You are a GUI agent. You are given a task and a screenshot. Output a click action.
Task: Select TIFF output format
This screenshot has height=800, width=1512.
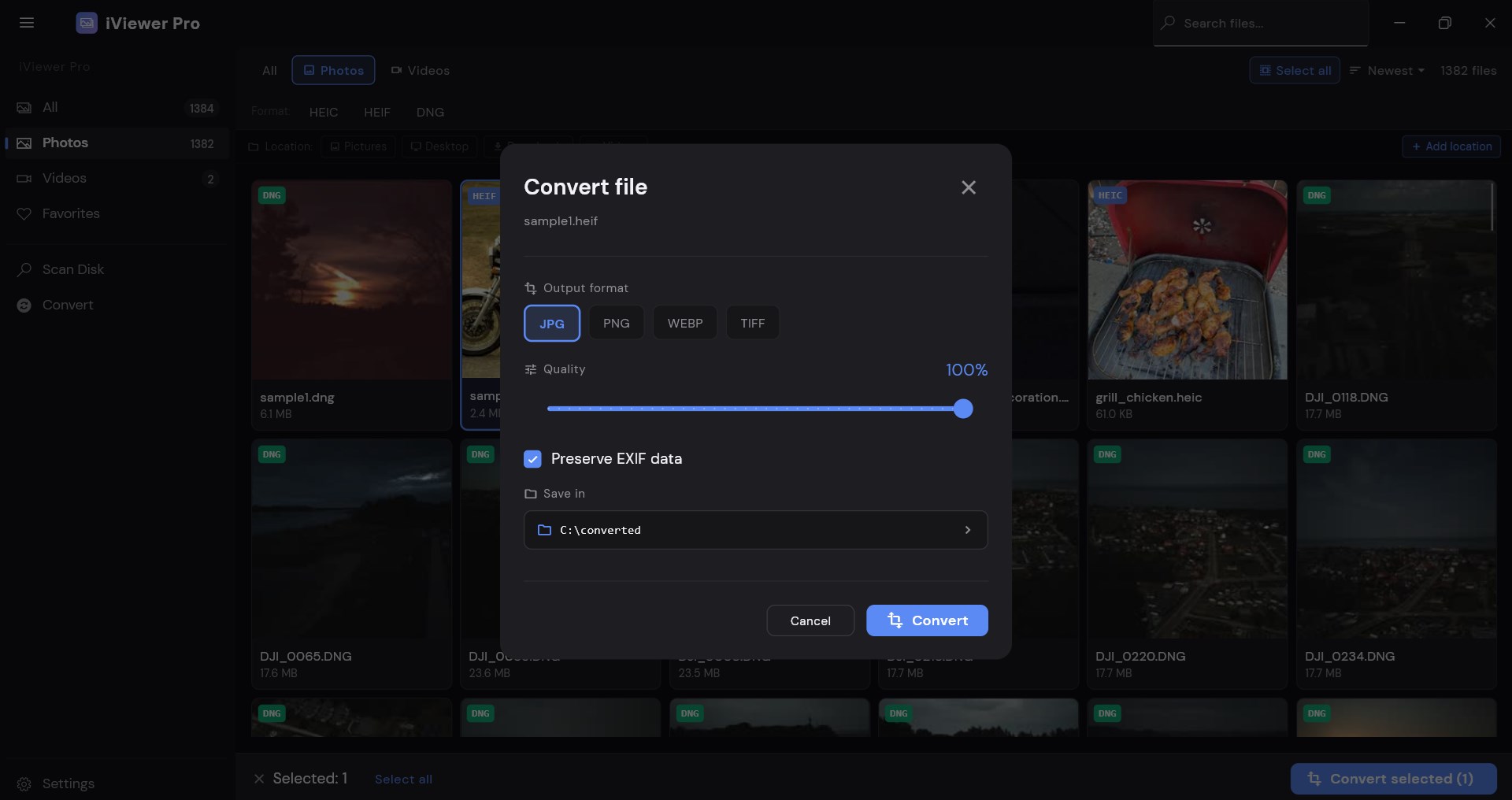click(x=752, y=323)
